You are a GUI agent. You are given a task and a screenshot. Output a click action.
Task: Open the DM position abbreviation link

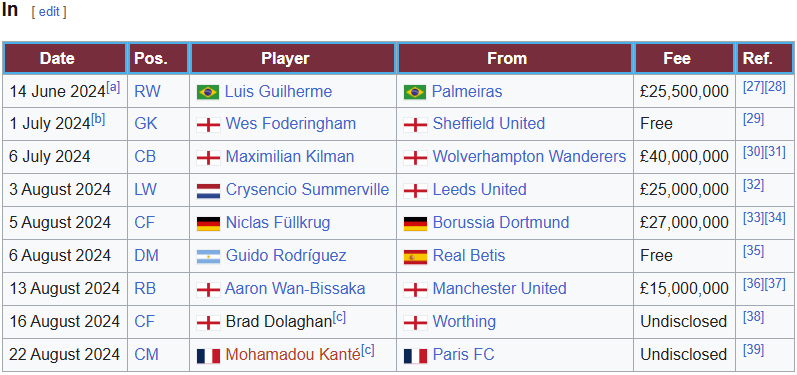point(146,256)
